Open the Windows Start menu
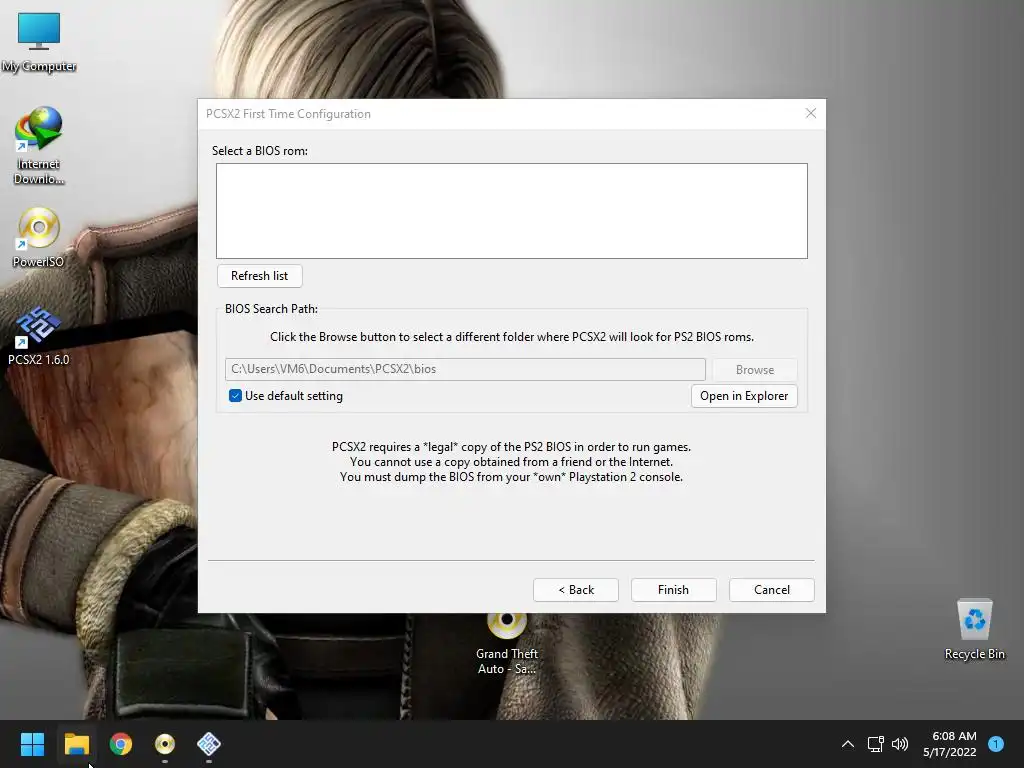 (x=32, y=744)
